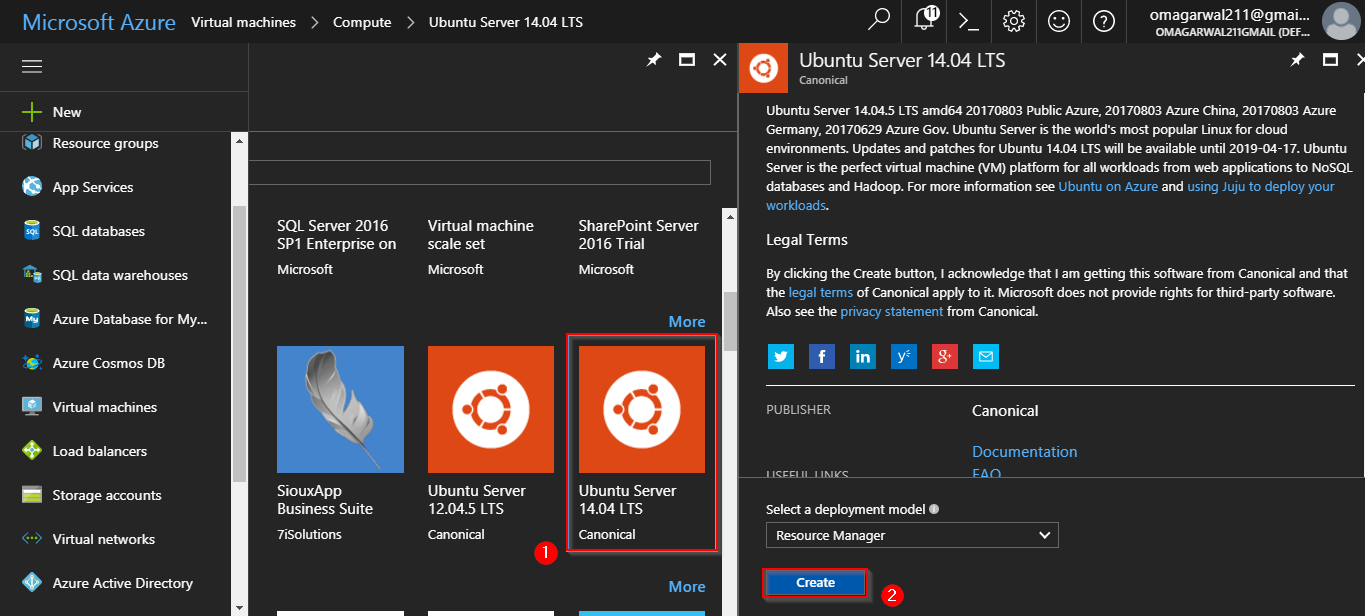1365x616 pixels.
Task: Toggle the hamburger menu in sidebar
Action: (32, 66)
